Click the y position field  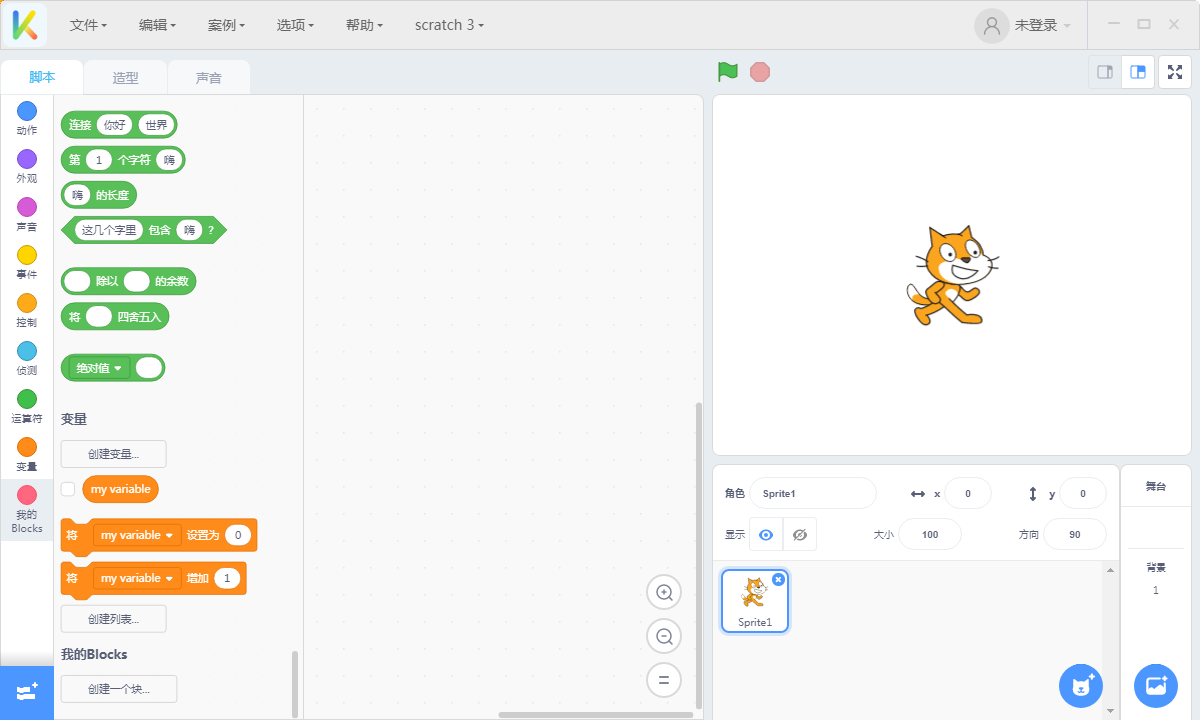click(x=1083, y=493)
